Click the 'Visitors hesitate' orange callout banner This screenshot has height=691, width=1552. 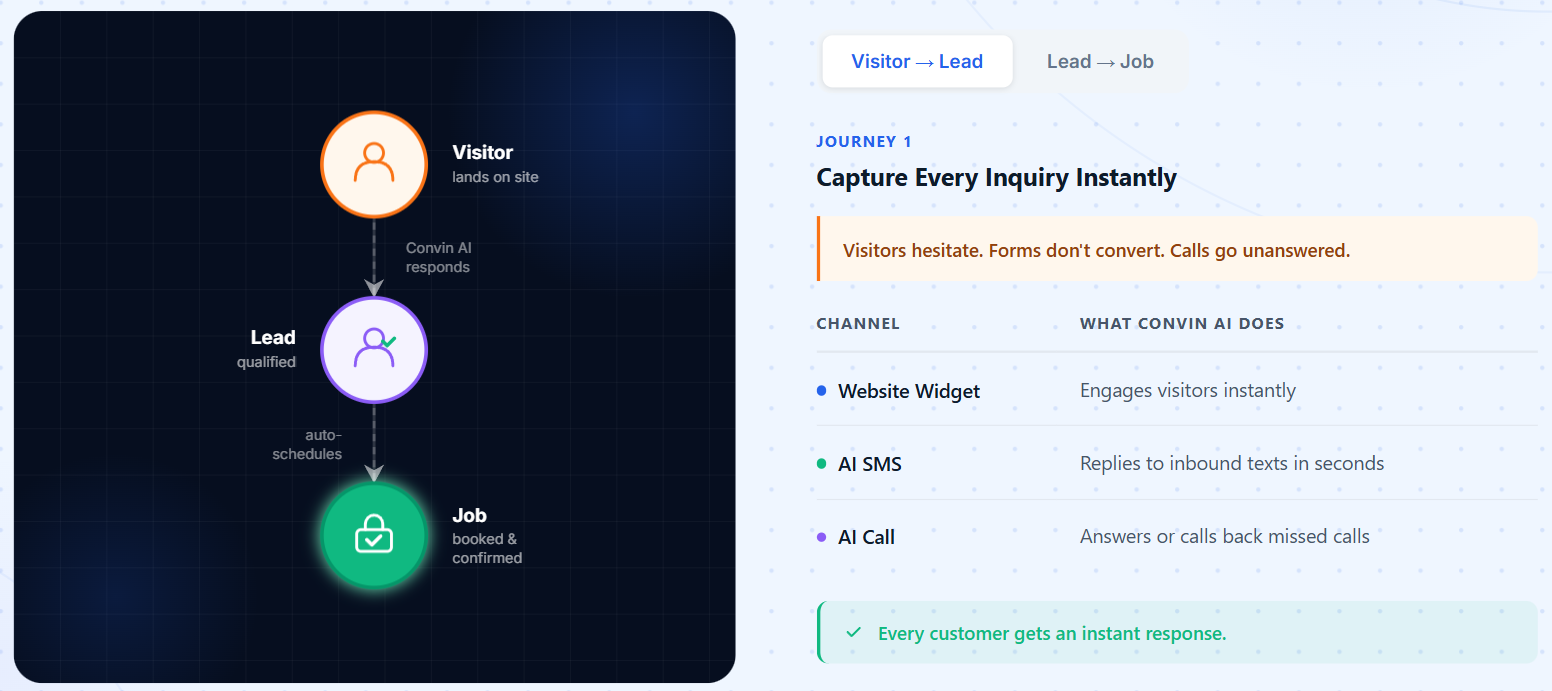click(x=1177, y=249)
